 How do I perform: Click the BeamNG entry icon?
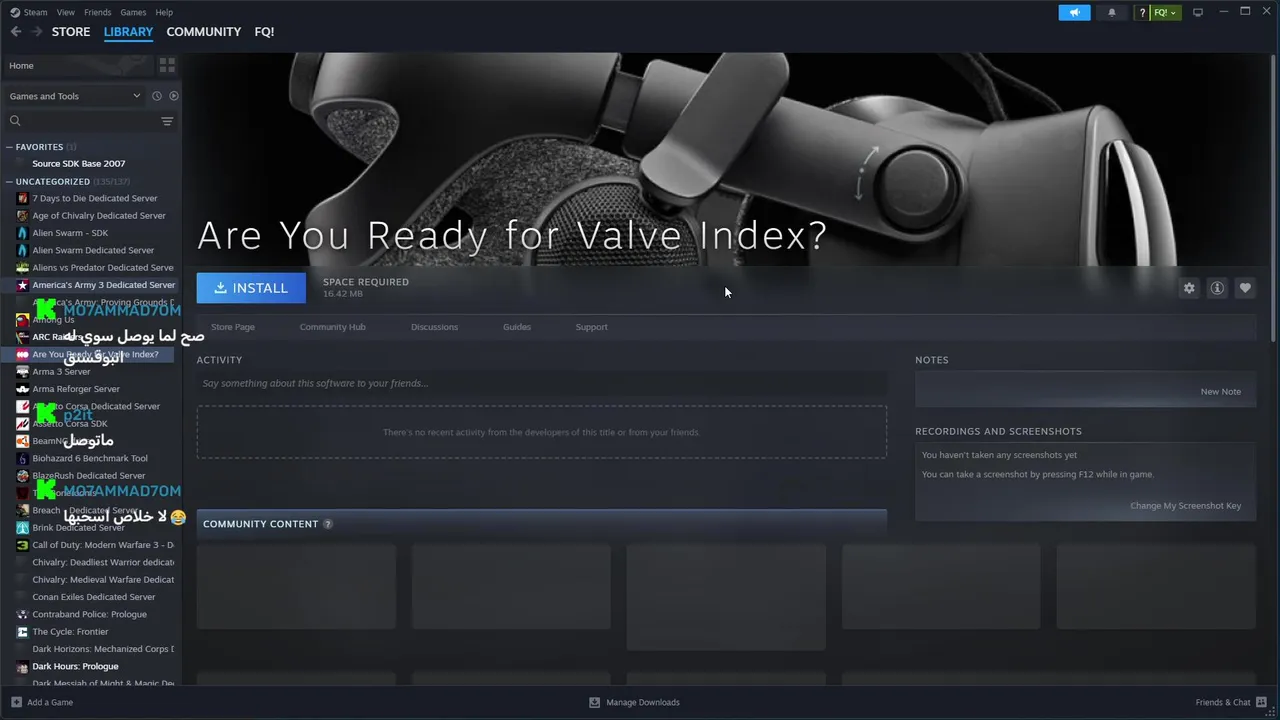click(x=22, y=441)
